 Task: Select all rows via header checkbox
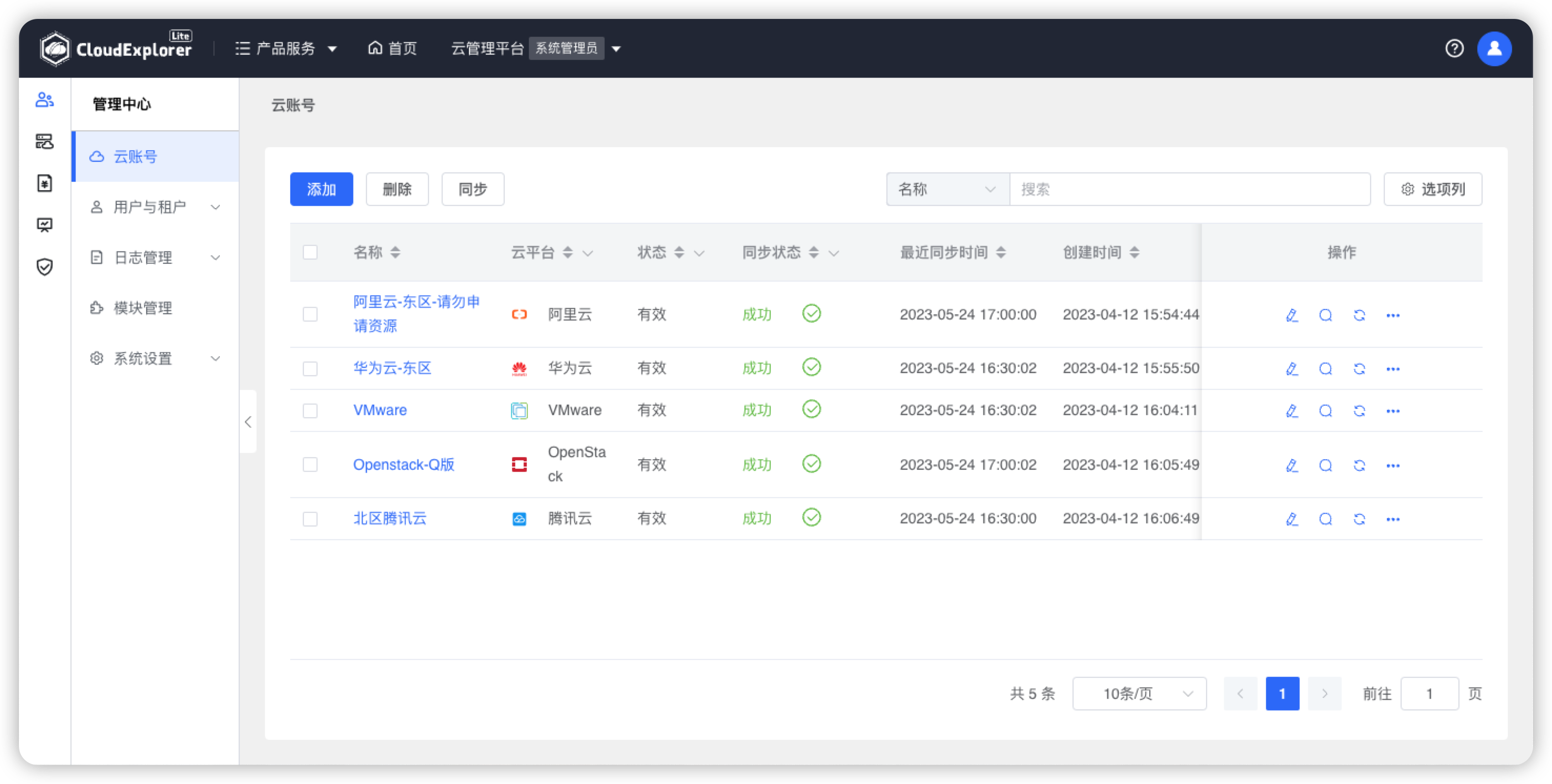[x=310, y=252]
